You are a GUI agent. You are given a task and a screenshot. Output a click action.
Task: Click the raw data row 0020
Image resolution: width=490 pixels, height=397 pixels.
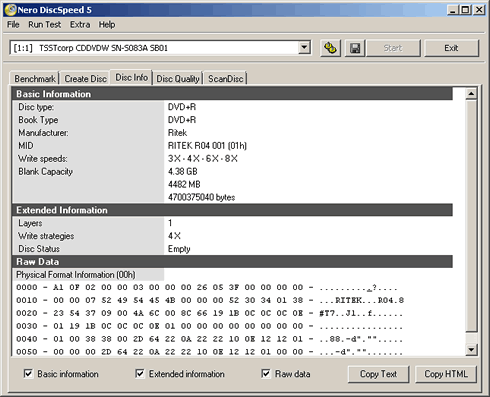[209, 313]
